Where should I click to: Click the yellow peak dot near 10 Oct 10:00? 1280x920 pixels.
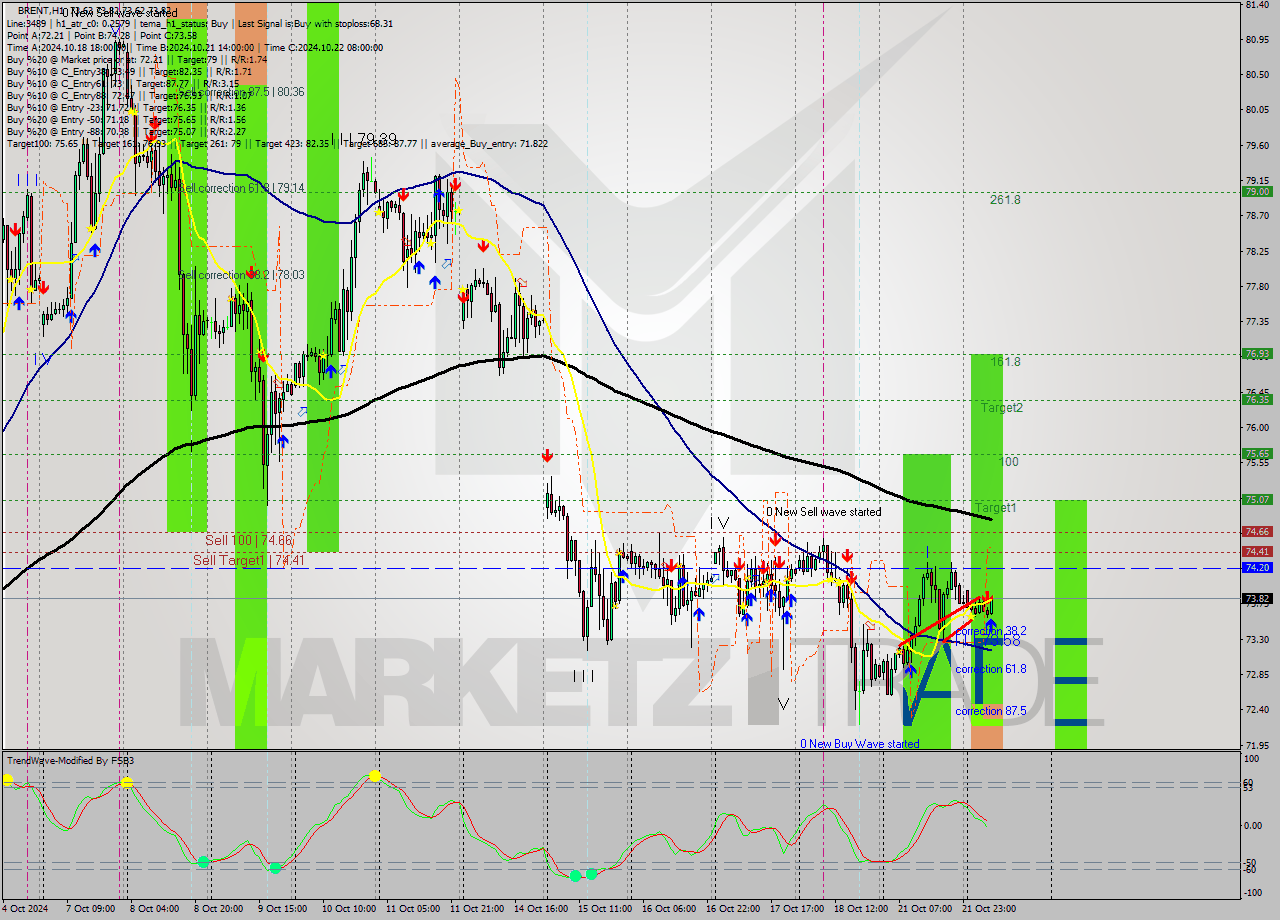click(x=374, y=776)
